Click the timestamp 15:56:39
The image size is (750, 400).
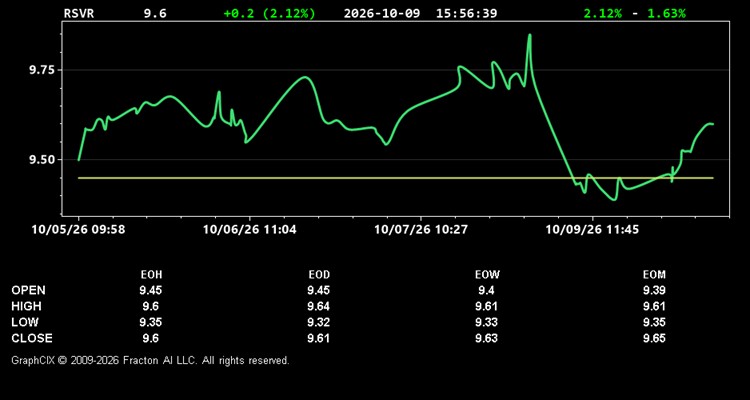pyautogui.click(x=466, y=13)
